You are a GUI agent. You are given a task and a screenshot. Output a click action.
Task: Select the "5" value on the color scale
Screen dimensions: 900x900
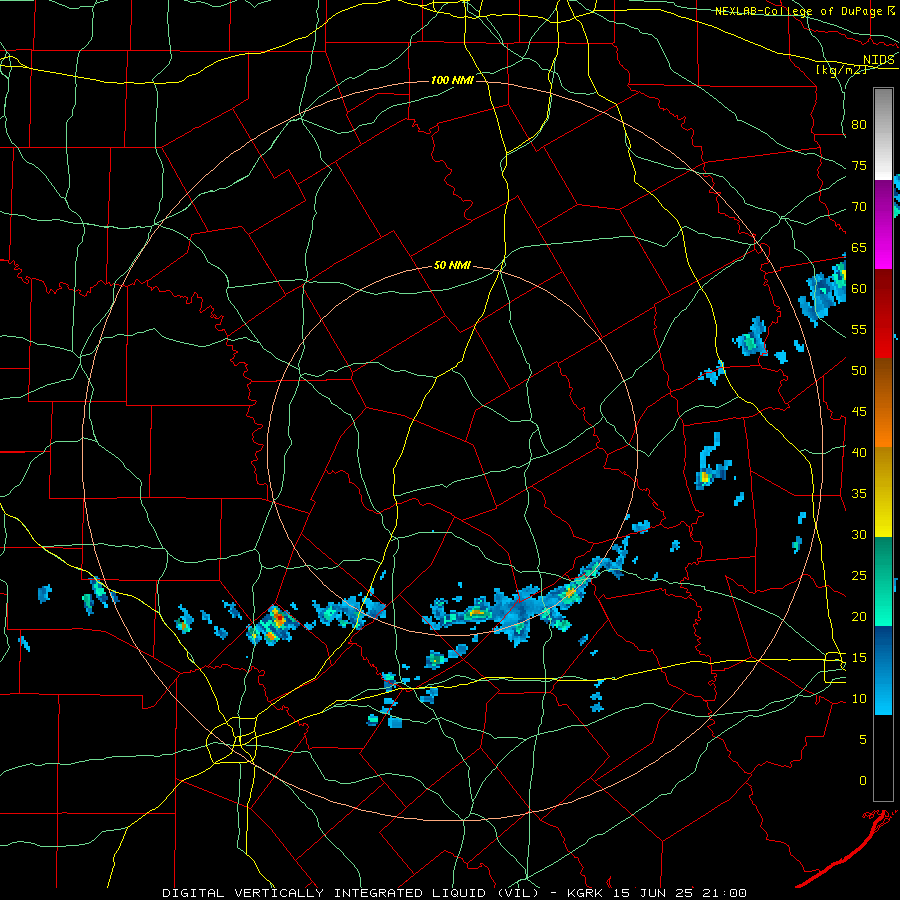[x=863, y=740]
